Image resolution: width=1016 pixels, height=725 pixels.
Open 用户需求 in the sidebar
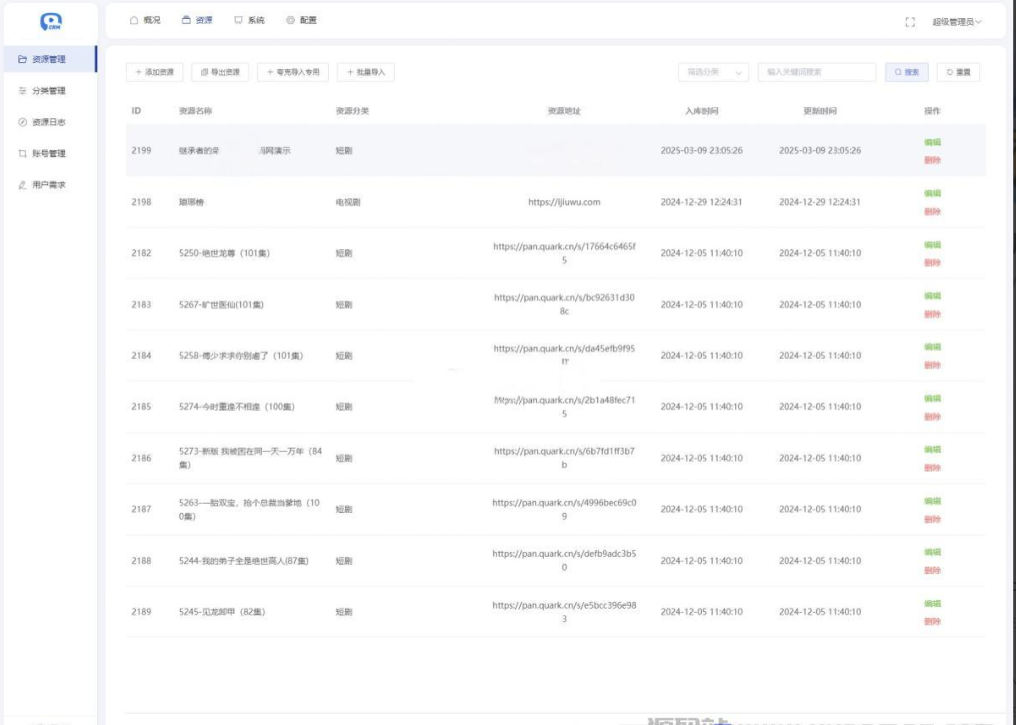tap(48, 185)
